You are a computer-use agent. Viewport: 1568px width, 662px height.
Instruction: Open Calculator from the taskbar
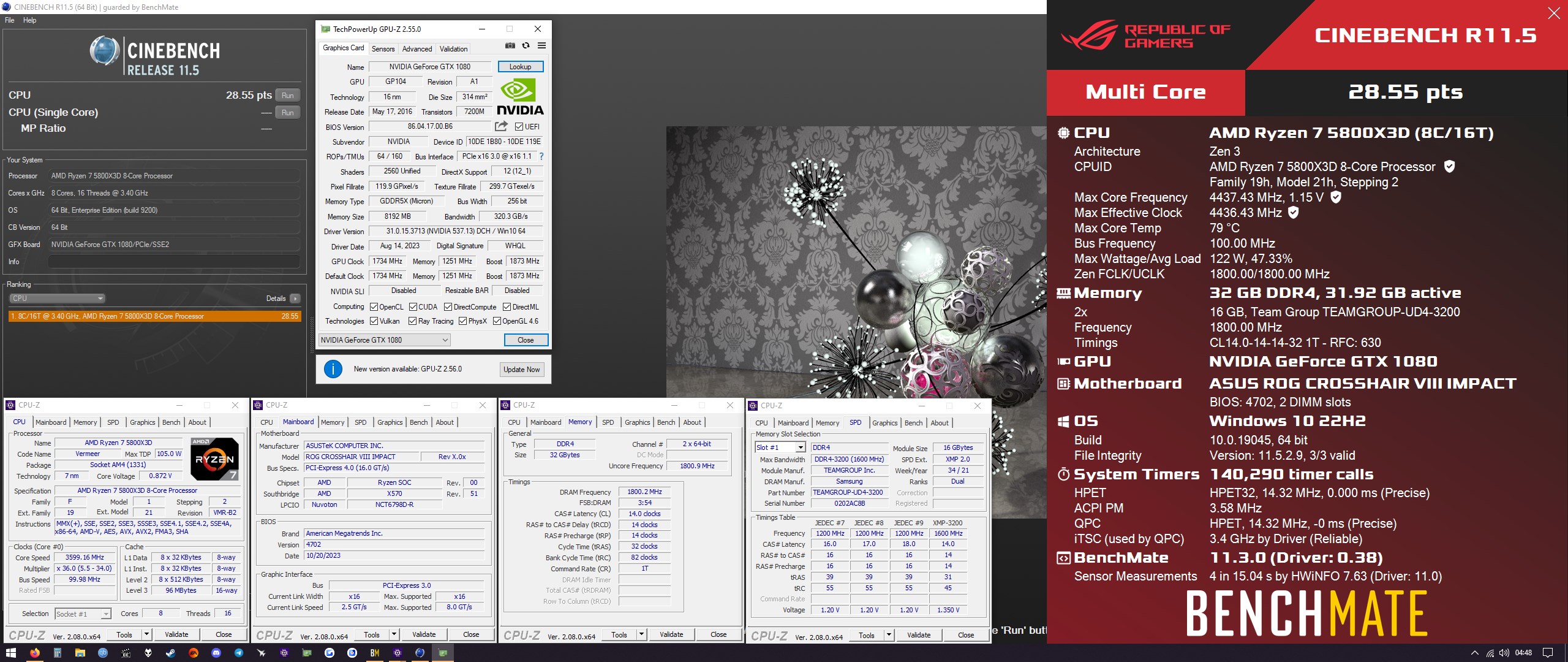click(x=57, y=653)
